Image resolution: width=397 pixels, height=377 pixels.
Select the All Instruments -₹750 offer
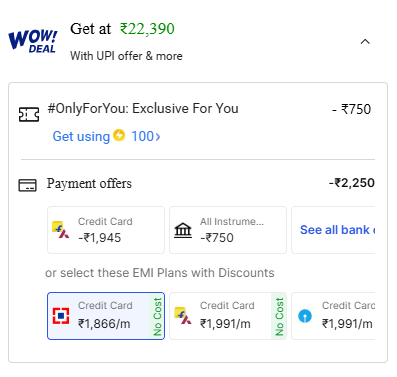click(x=228, y=230)
